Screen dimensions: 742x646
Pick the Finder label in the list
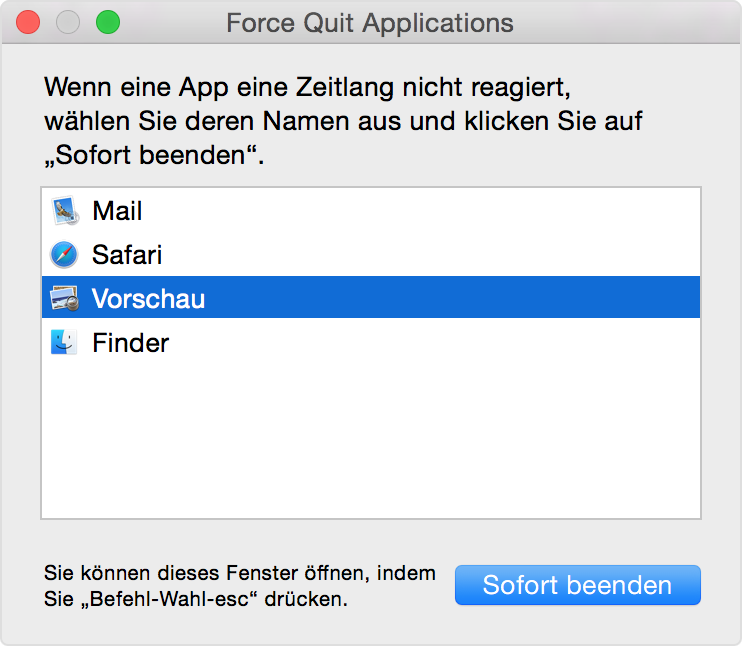tap(130, 343)
